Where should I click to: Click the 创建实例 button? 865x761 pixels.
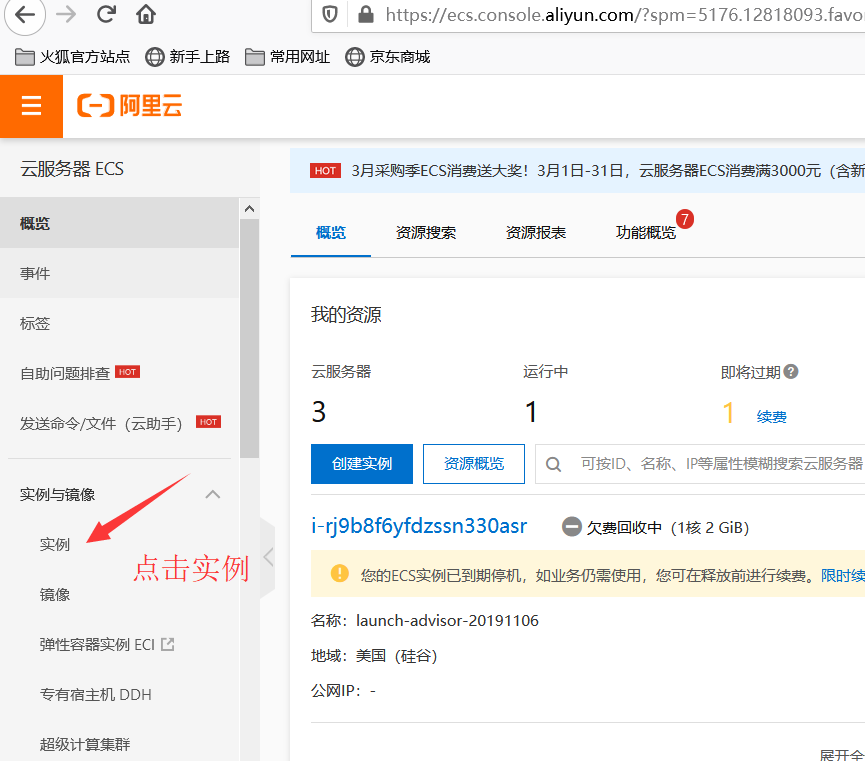[362, 464]
